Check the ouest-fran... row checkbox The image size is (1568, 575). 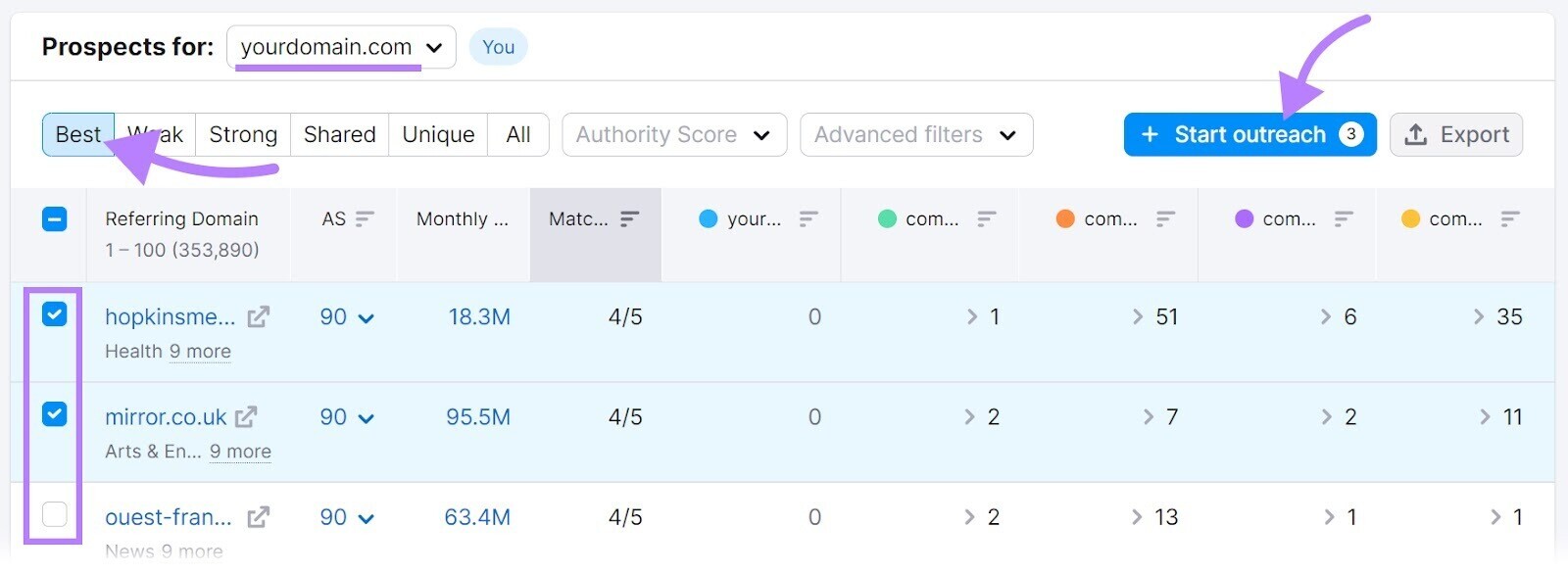click(x=55, y=514)
